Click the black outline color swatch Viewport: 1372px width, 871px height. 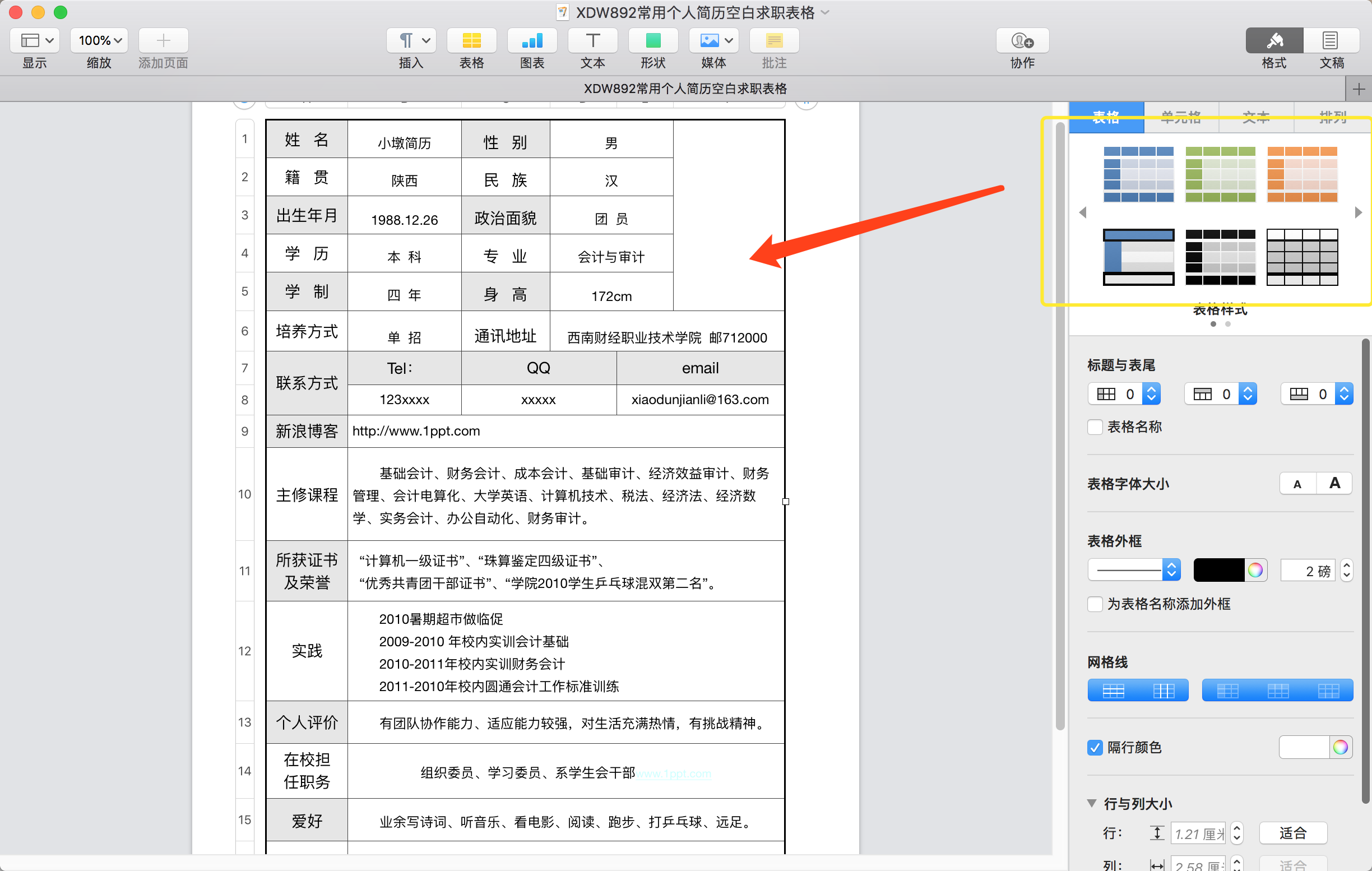coord(1219,570)
